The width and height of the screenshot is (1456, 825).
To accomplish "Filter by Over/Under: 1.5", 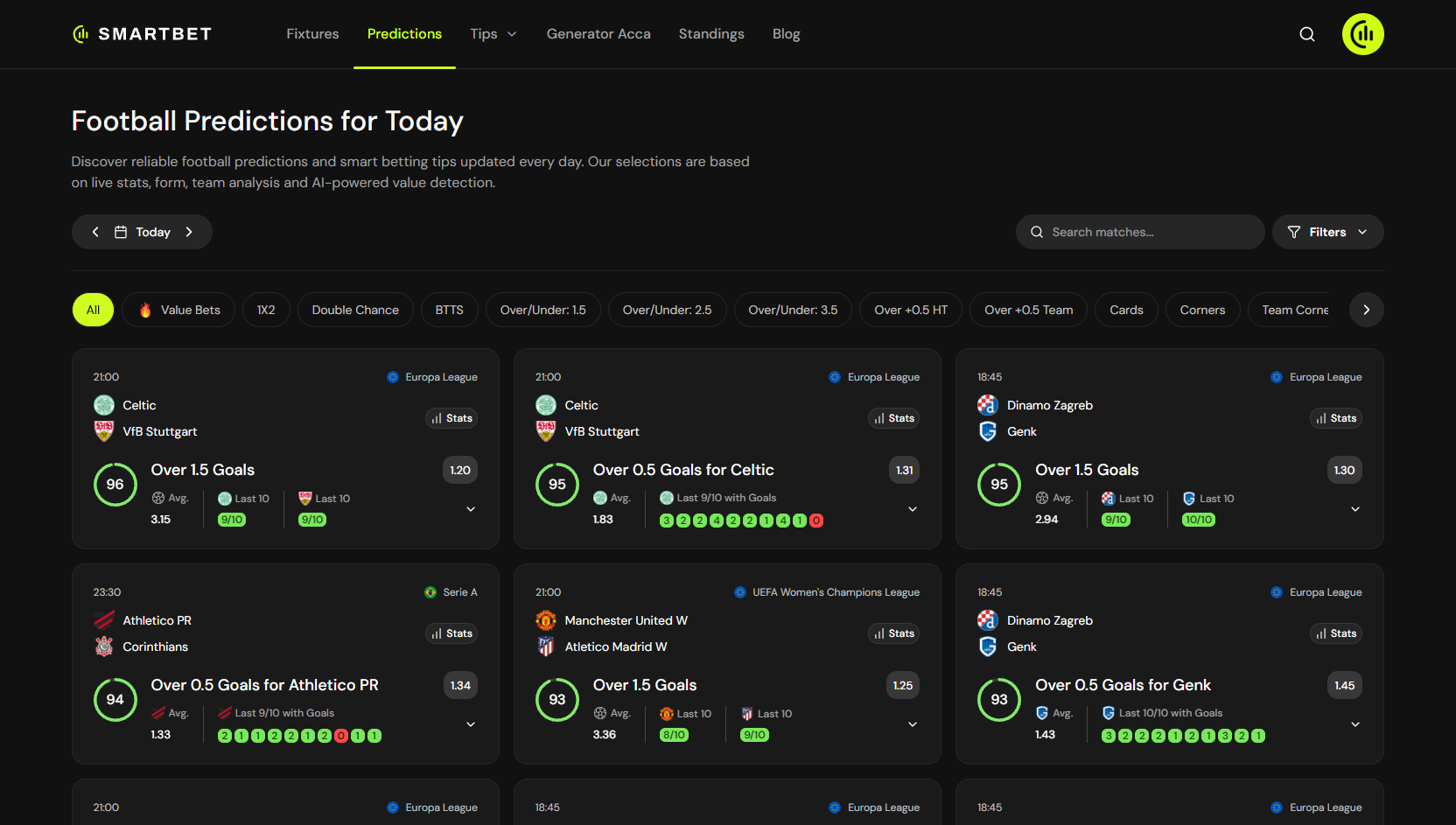I will (543, 310).
